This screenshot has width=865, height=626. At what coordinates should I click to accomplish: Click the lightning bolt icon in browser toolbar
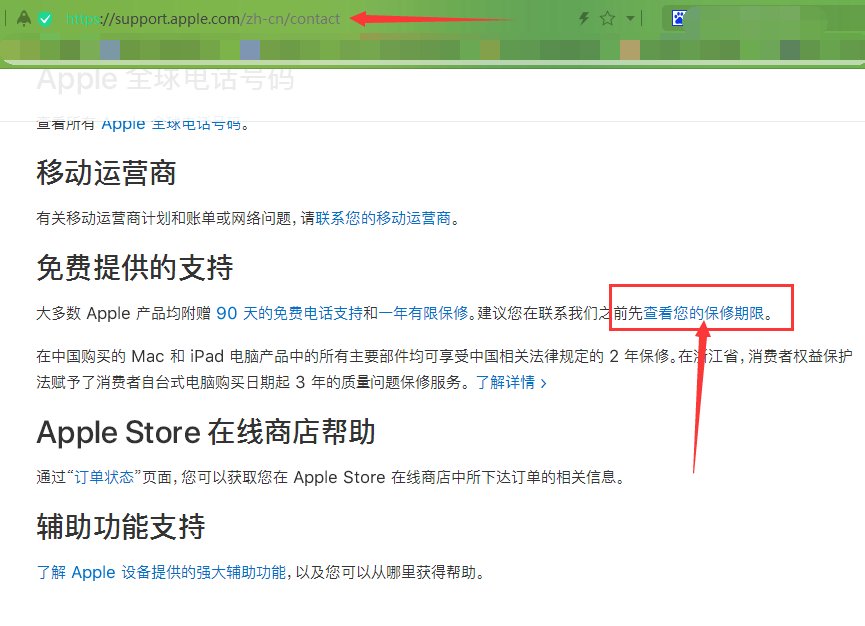coord(584,17)
